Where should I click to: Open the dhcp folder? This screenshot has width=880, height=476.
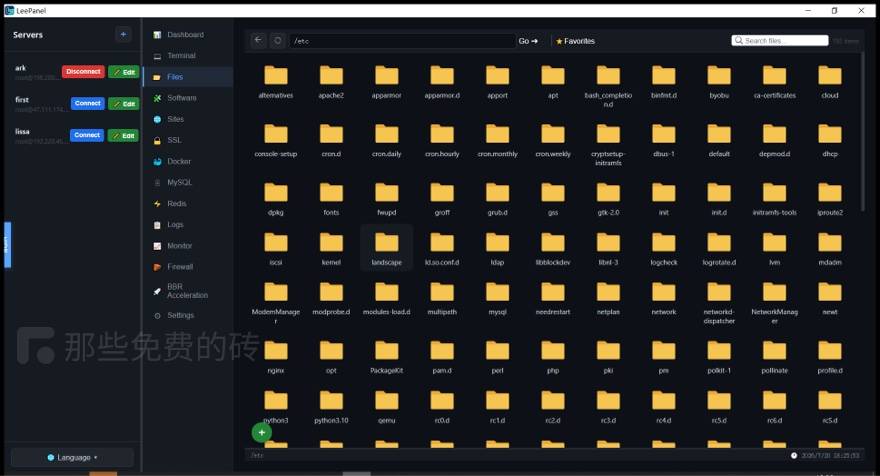click(830, 140)
